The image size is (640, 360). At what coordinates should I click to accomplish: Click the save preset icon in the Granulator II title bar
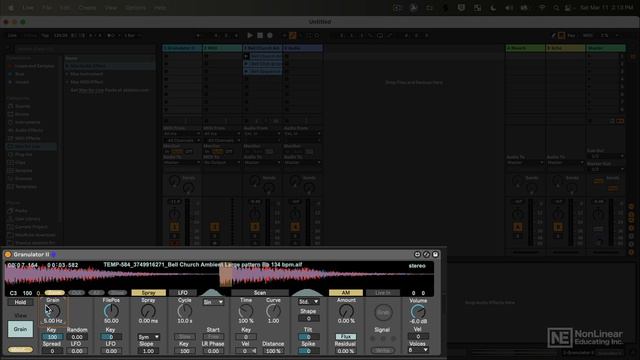click(x=436, y=254)
